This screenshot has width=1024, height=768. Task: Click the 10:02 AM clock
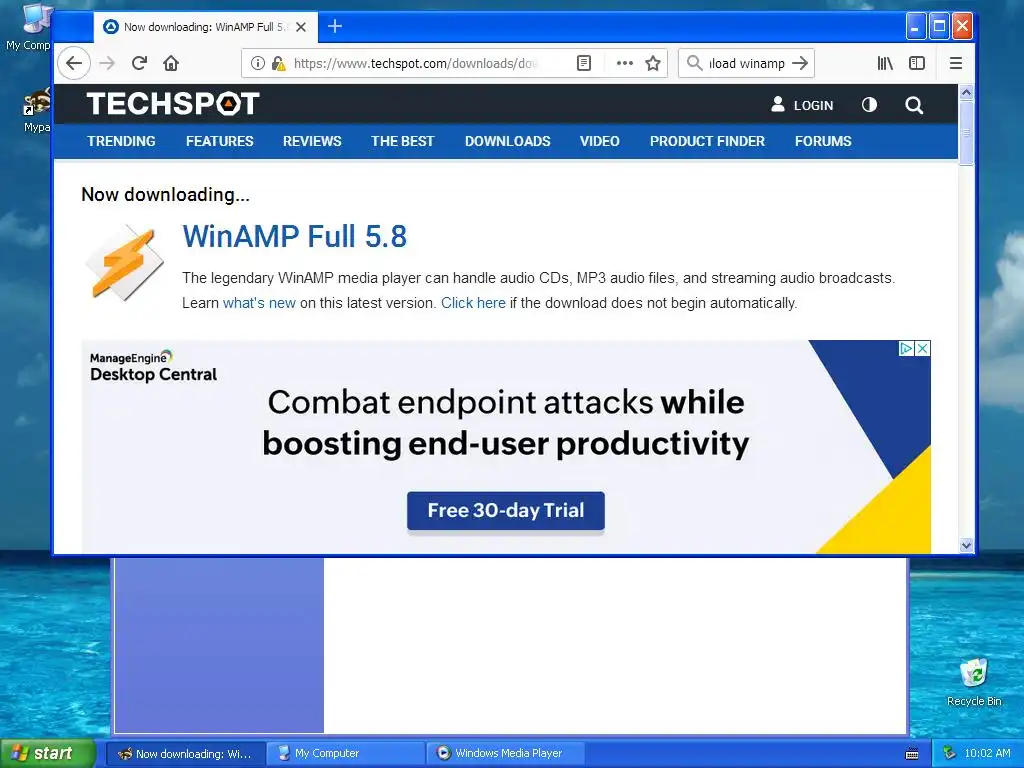point(987,753)
